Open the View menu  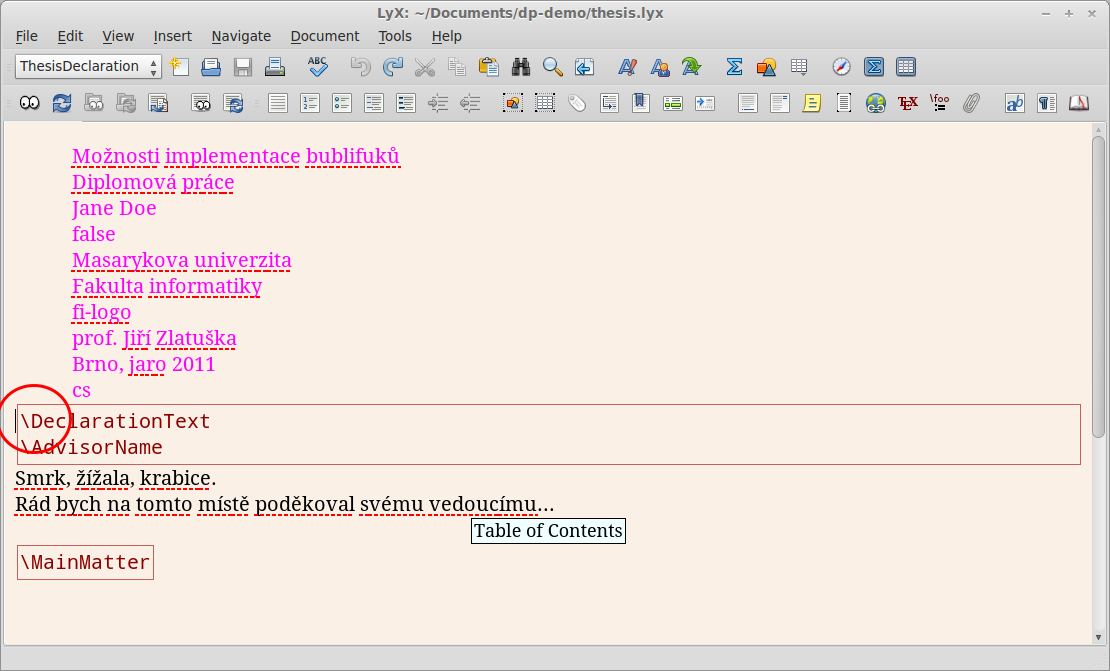118,36
